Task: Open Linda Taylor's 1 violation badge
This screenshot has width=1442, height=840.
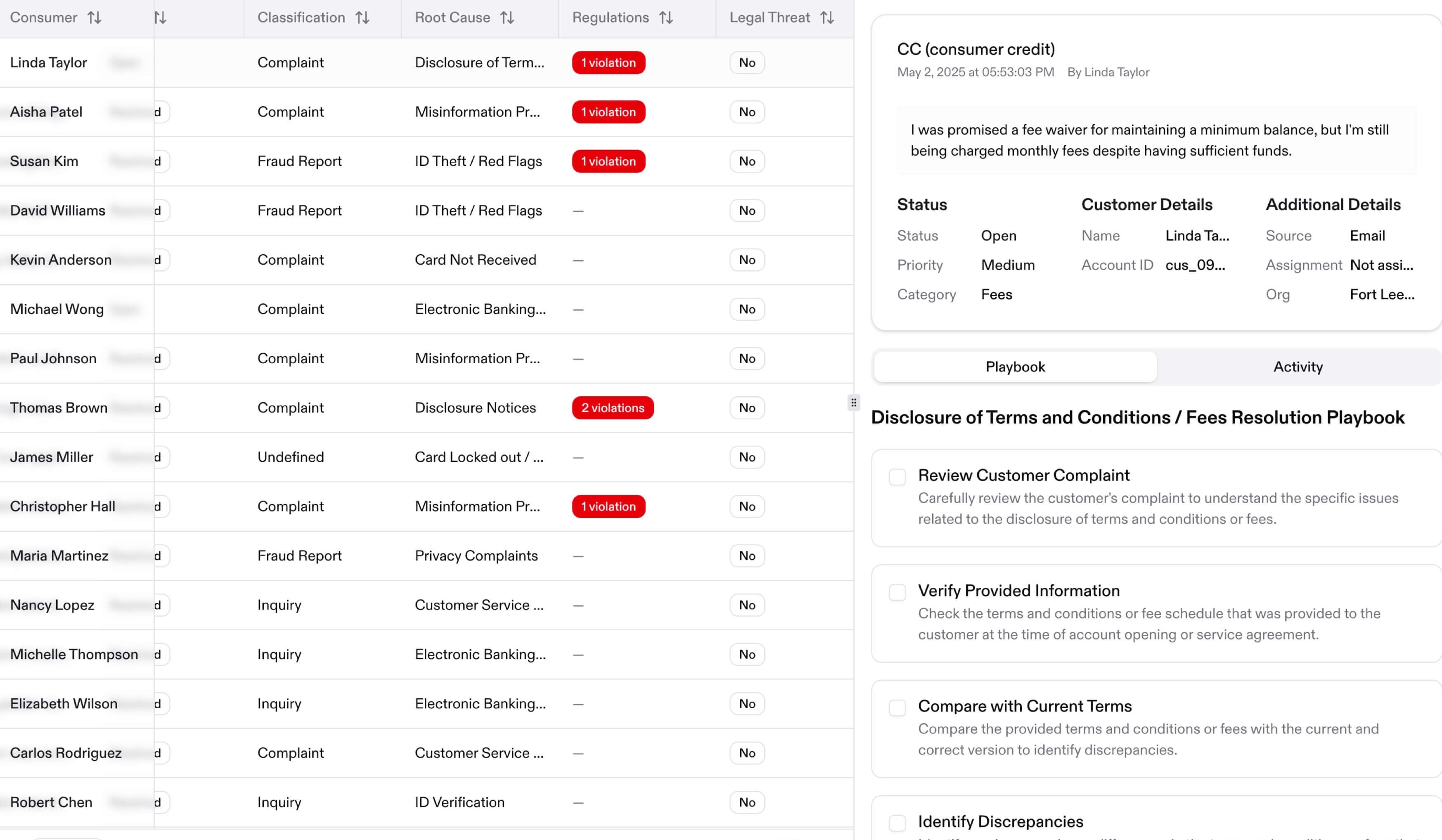Action: click(608, 63)
